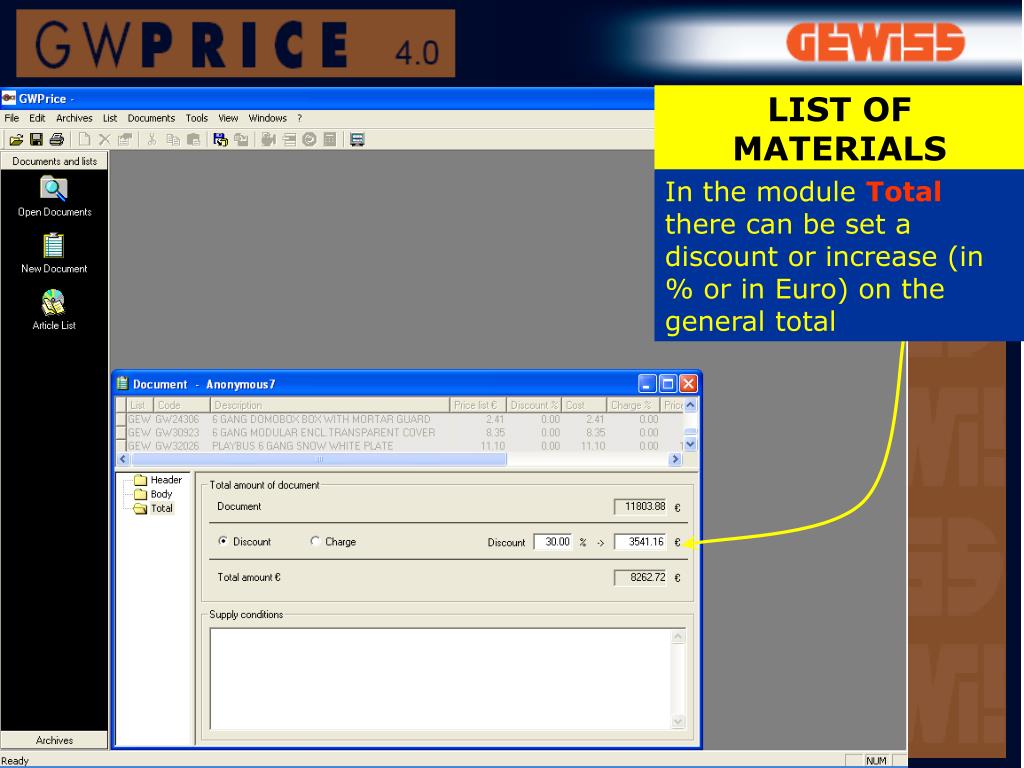This screenshot has width=1024, height=768.
Task: Click the Document window title icon
Action: coord(122,383)
